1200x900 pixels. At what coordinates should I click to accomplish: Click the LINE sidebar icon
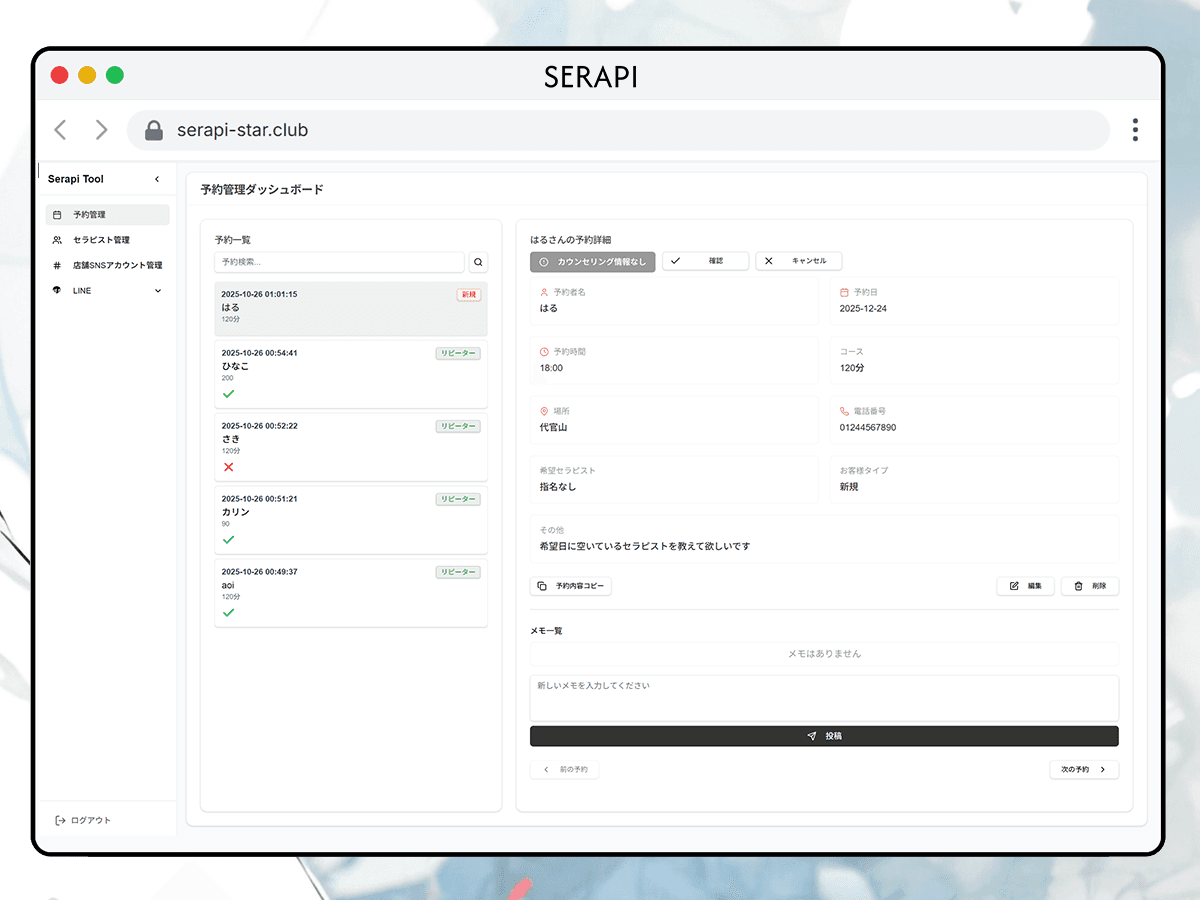pyautogui.click(x=57, y=290)
